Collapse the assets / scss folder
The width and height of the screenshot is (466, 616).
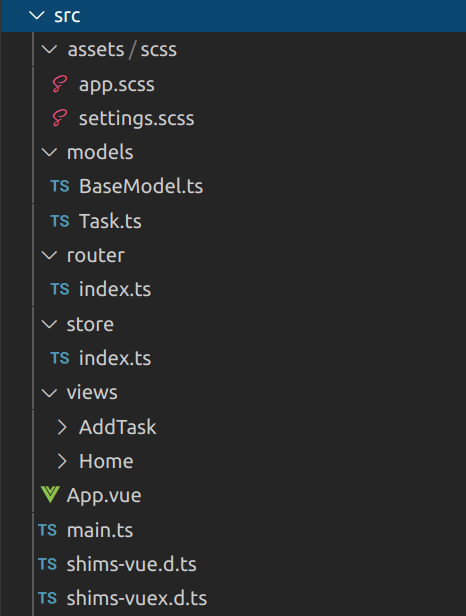tap(50, 50)
